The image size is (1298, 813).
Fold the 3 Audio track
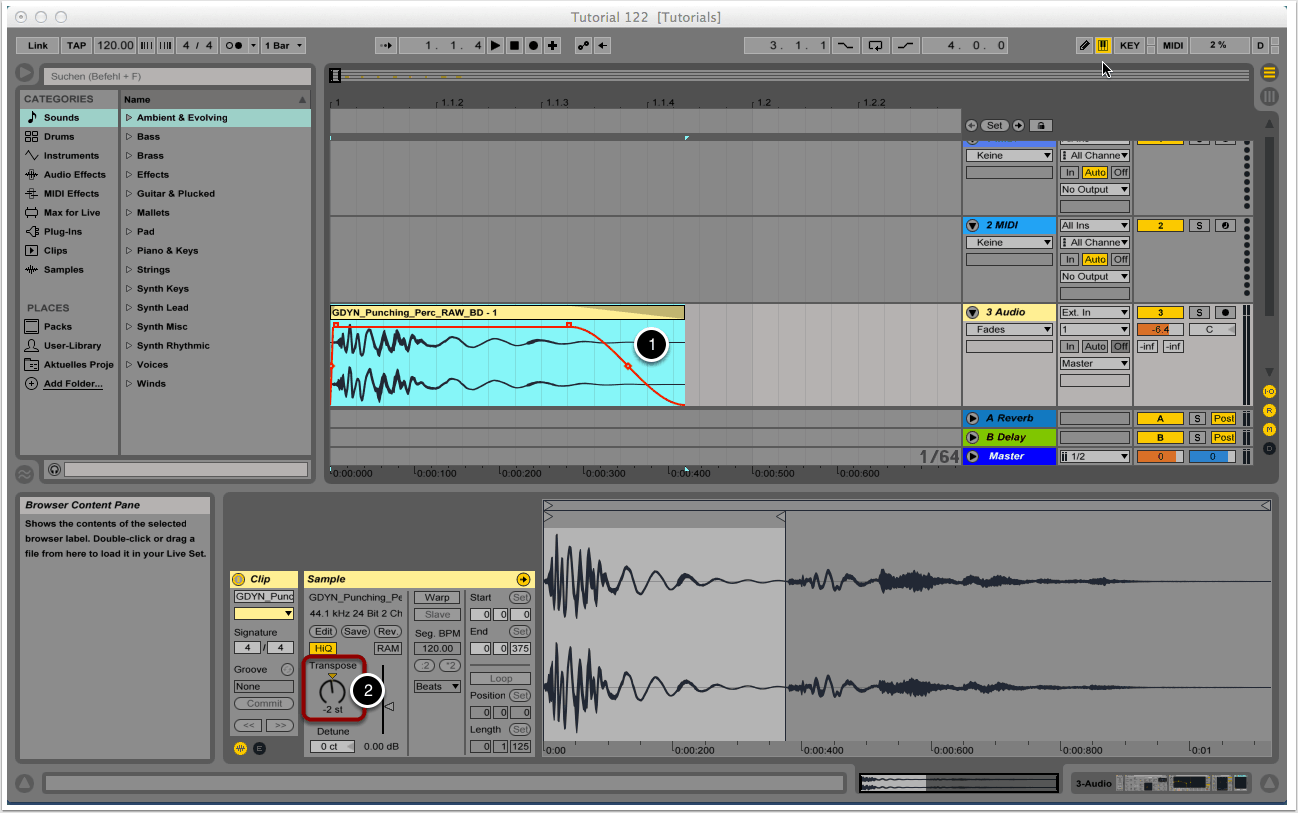tap(972, 312)
